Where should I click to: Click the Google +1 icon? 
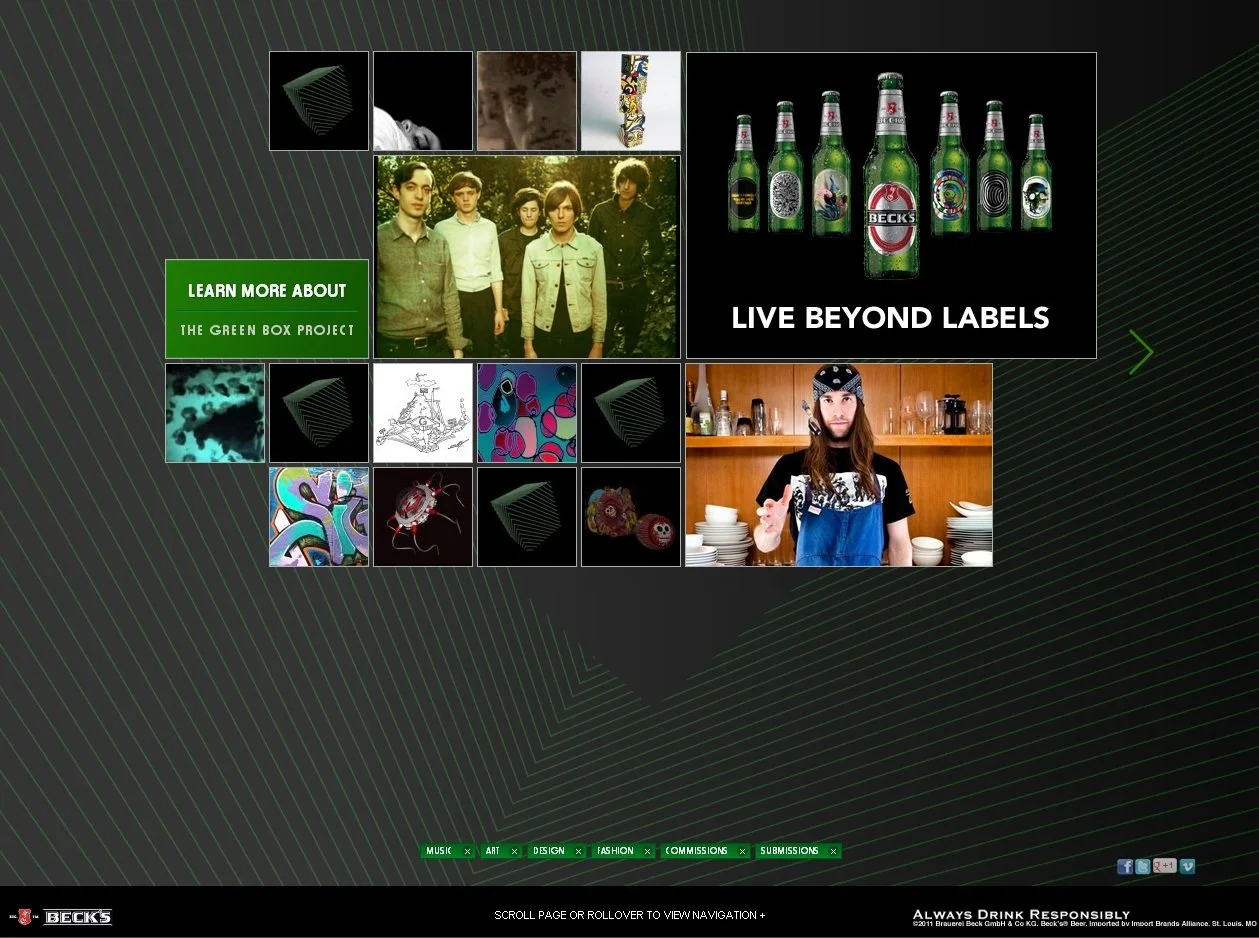(1165, 866)
